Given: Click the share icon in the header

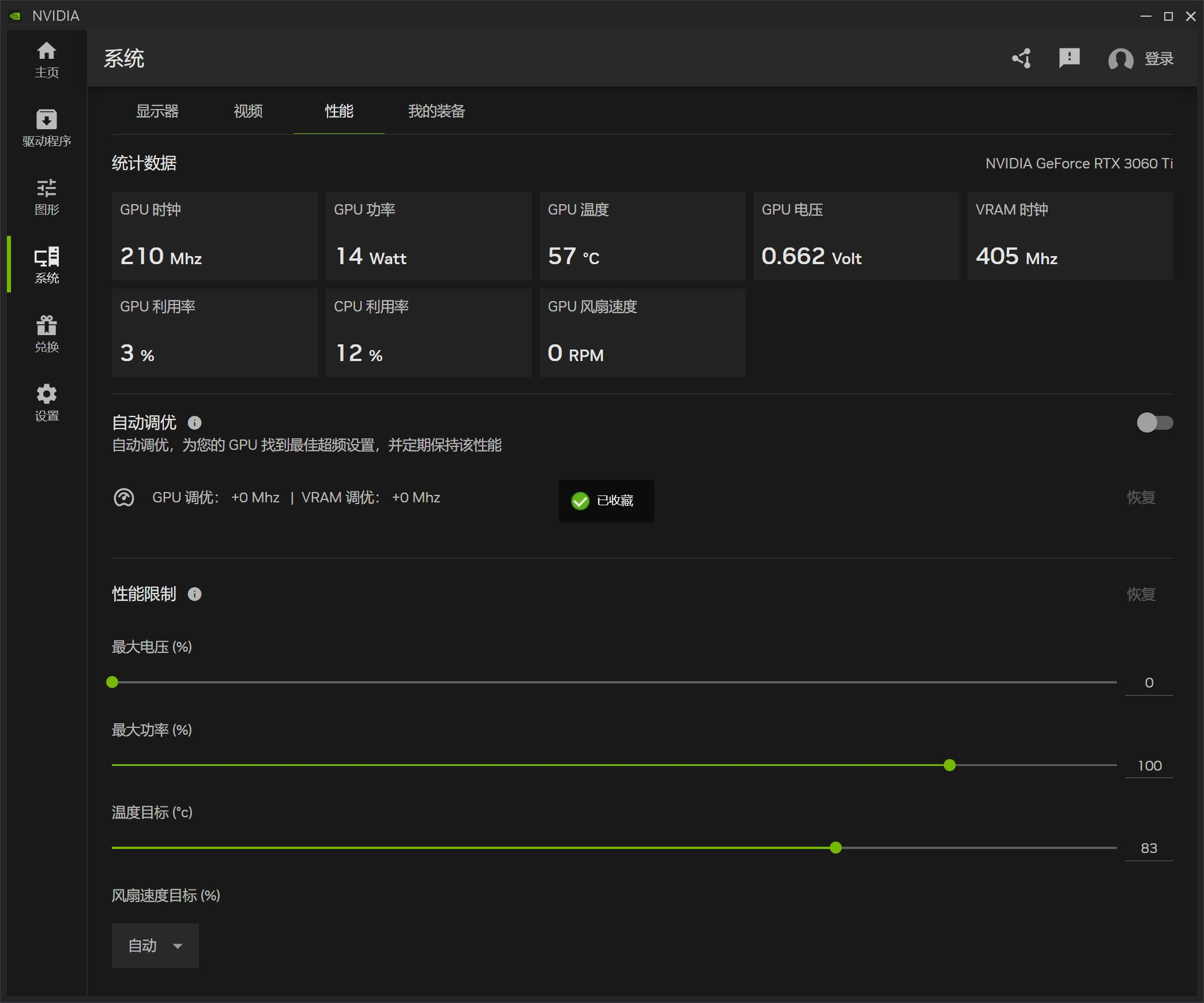Looking at the screenshot, I should [1021, 58].
